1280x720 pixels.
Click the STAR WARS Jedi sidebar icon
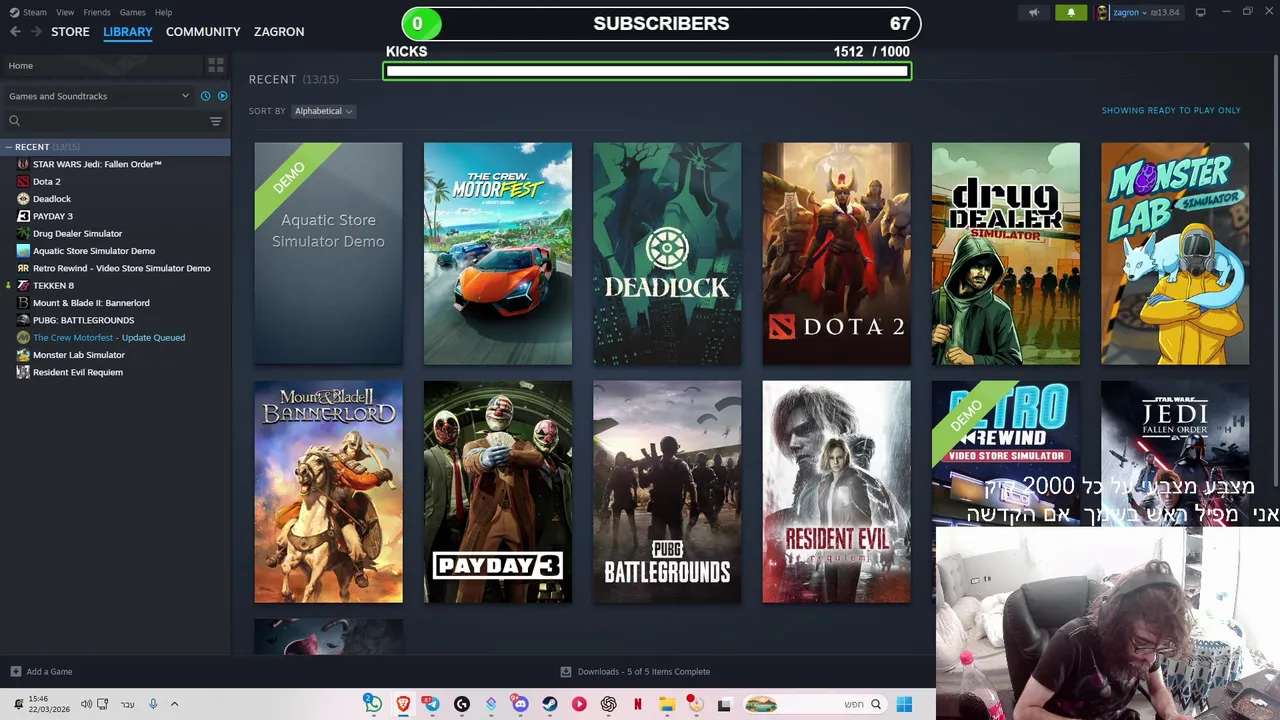click(23, 164)
